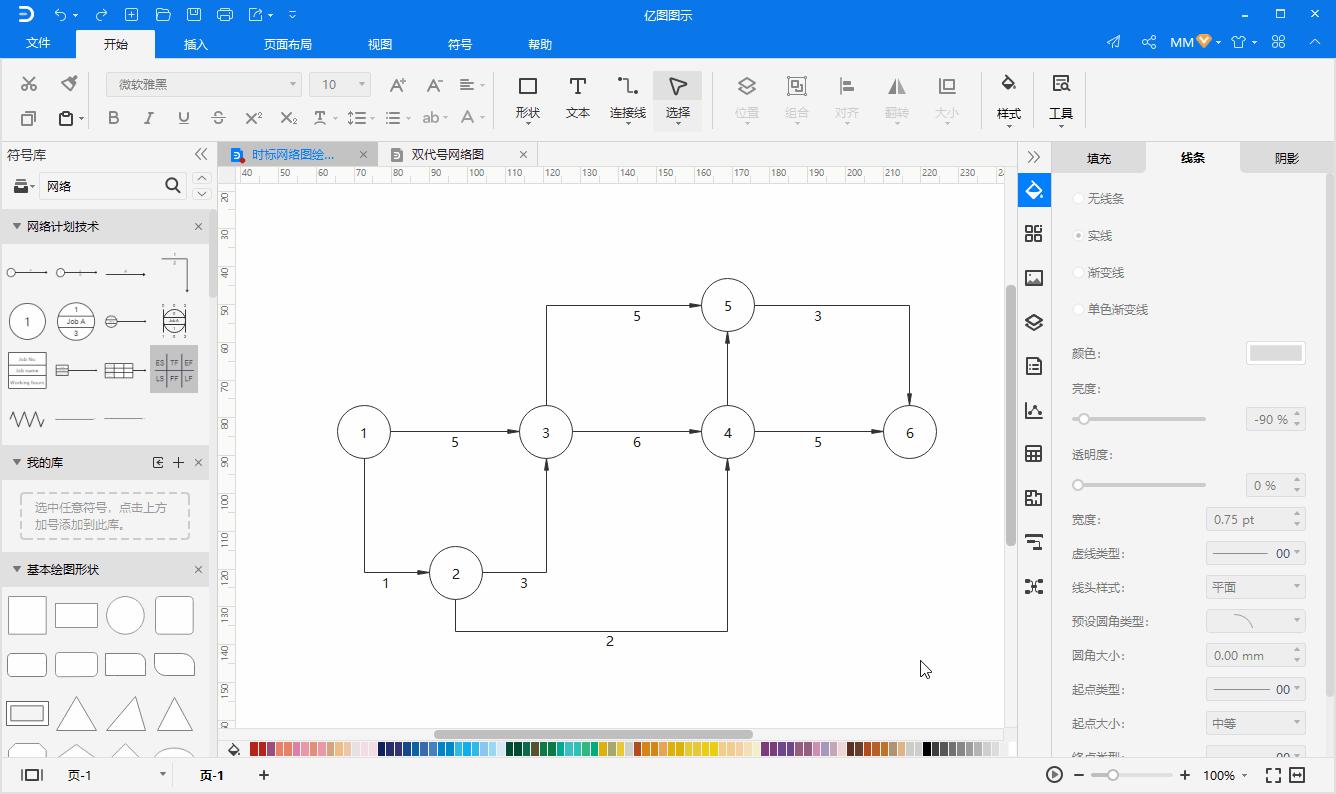Click the 页-1 page tab at bottom
Image resolution: width=1336 pixels, height=794 pixels.
(x=212, y=775)
